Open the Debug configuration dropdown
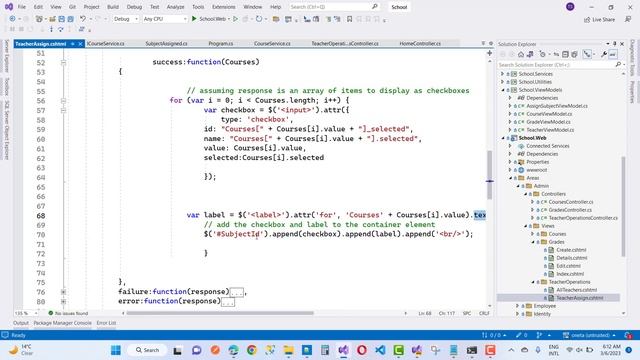The width and height of the screenshot is (640, 360). 126,19
